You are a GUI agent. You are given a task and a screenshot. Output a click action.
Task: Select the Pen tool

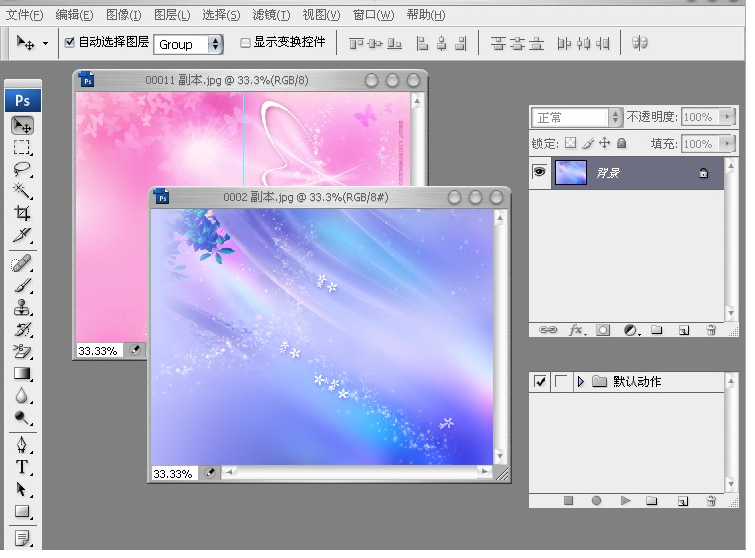(22, 444)
